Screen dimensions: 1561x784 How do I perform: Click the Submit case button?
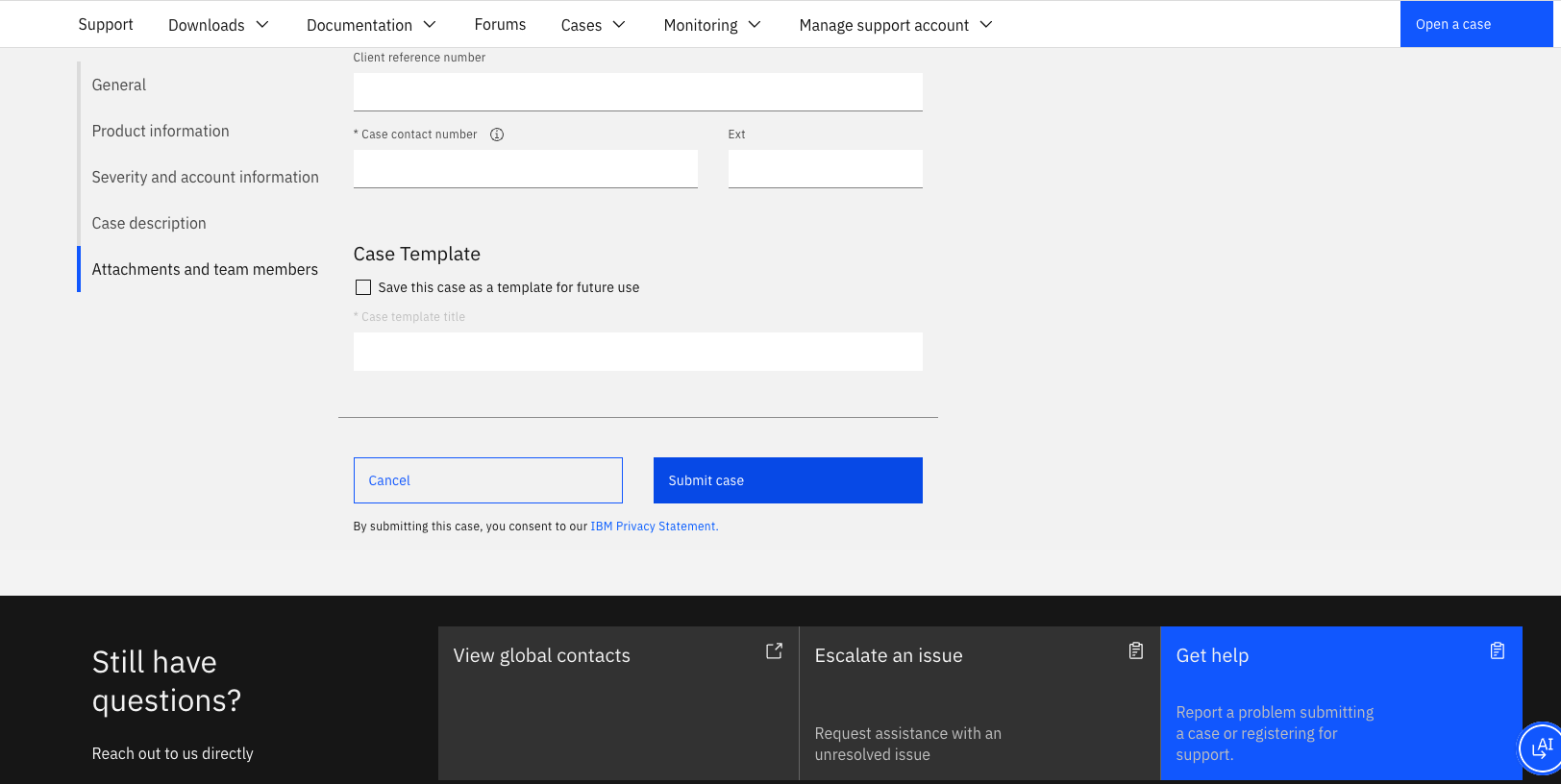(788, 480)
